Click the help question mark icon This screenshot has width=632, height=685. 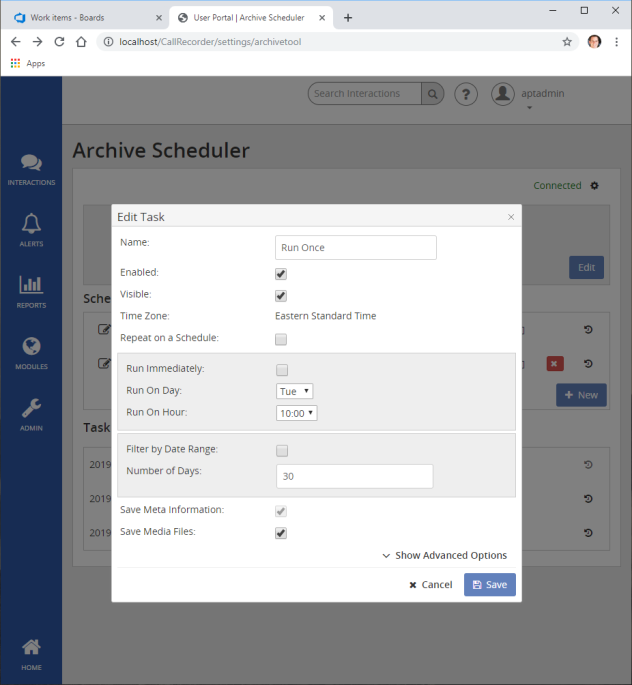pos(465,94)
